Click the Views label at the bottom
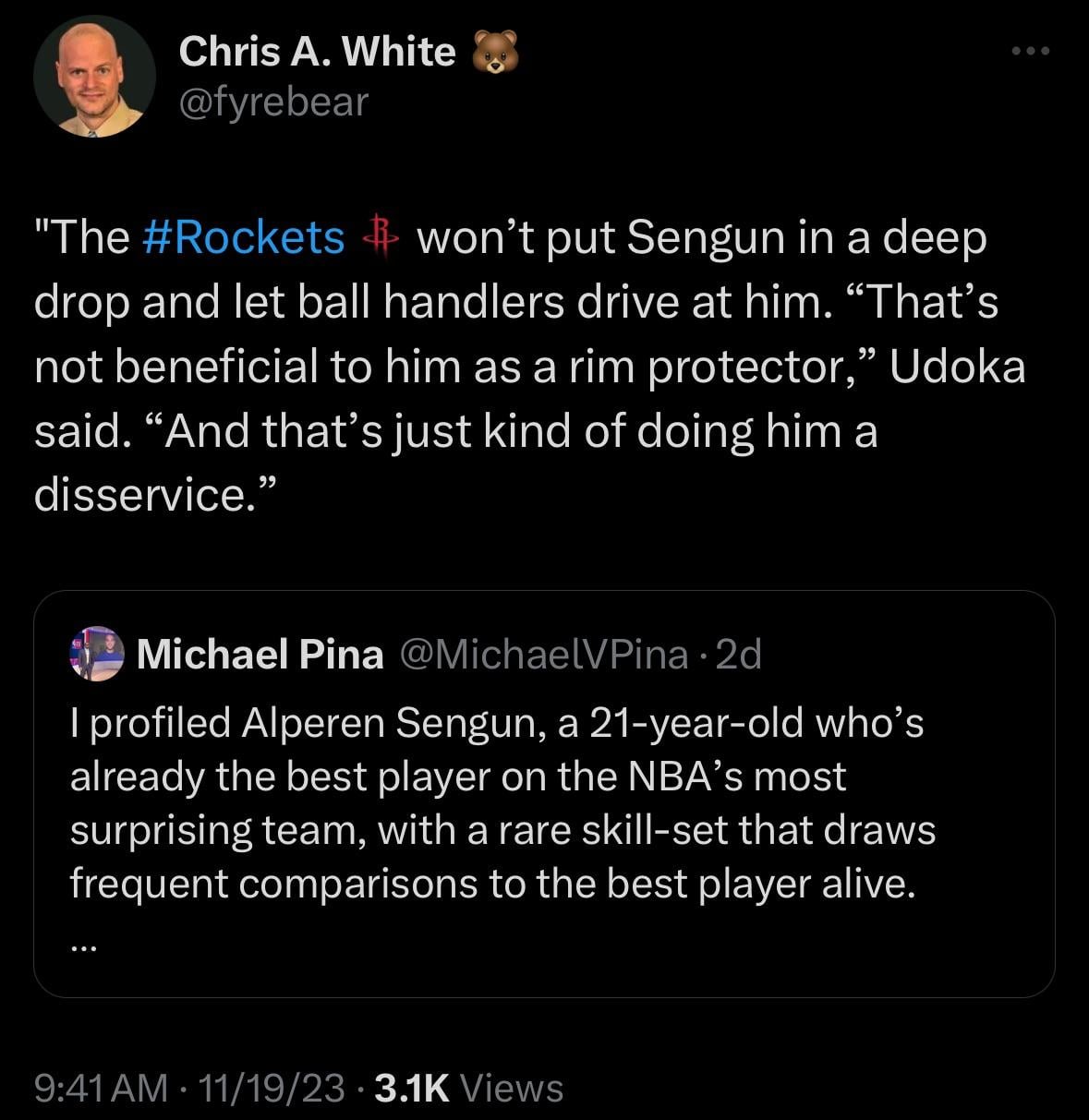The image size is (1089, 1120). point(511,1088)
